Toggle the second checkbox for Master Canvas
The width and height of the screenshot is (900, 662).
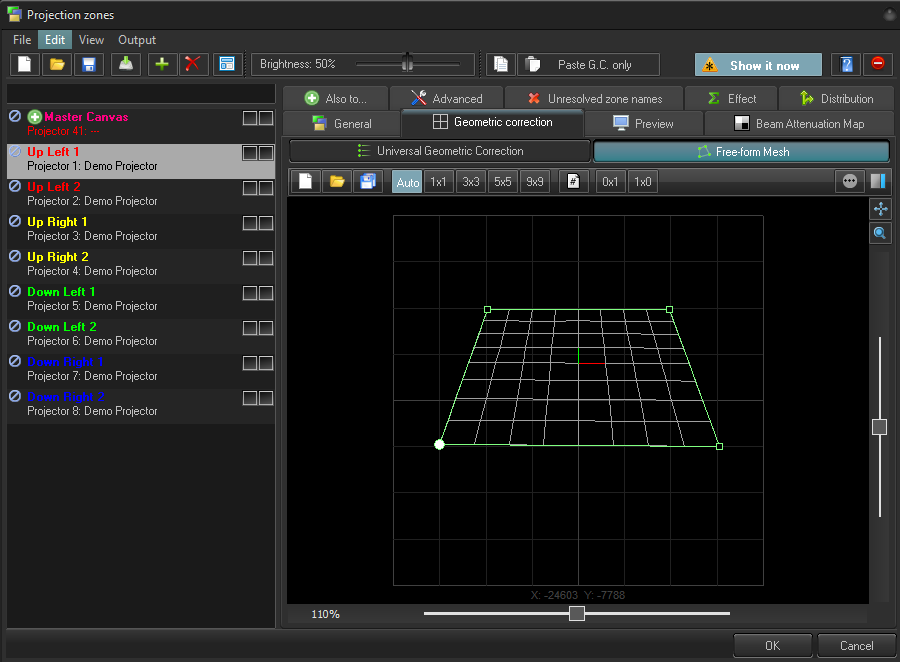266,118
